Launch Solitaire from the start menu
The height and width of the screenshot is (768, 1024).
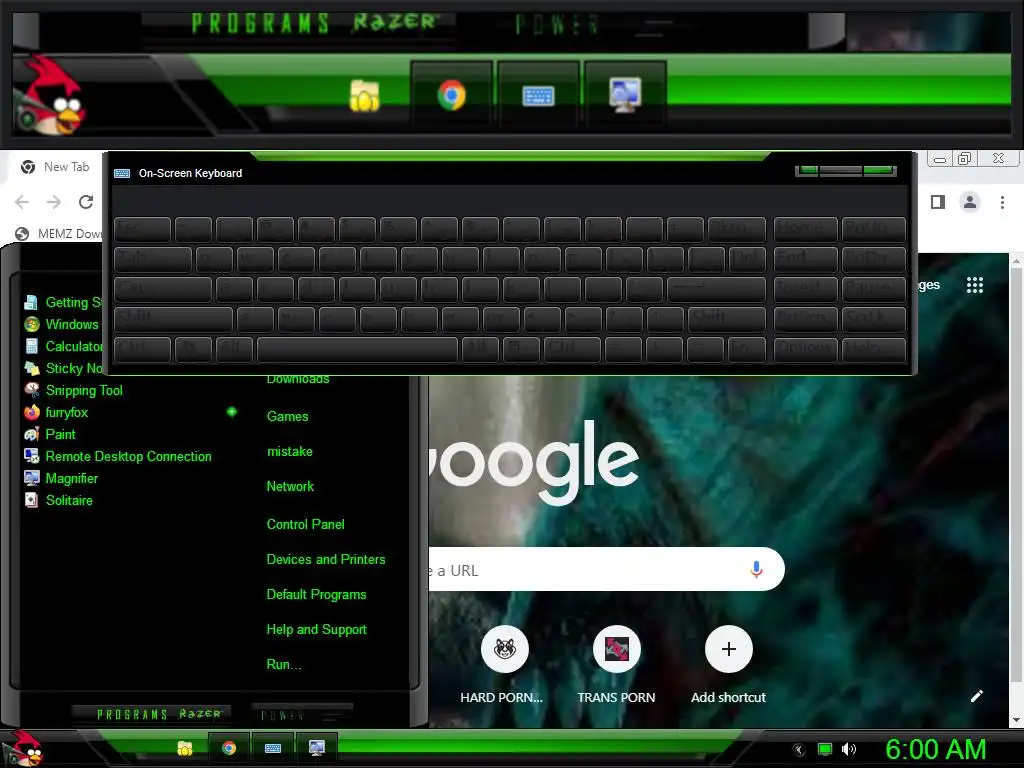pos(59,500)
